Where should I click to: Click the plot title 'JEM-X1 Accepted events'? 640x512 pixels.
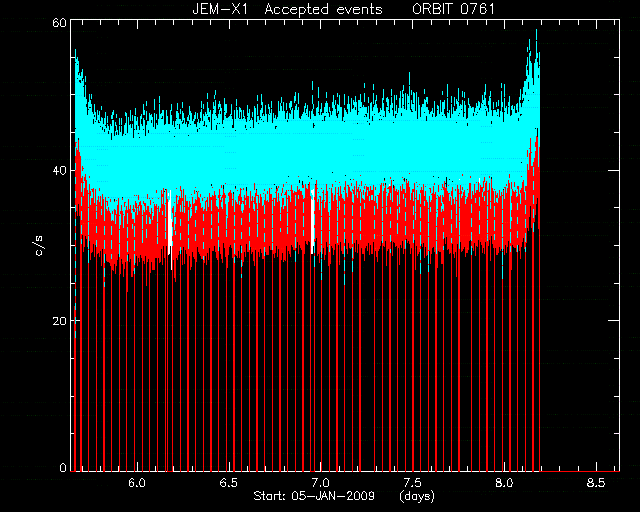coord(287,9)
